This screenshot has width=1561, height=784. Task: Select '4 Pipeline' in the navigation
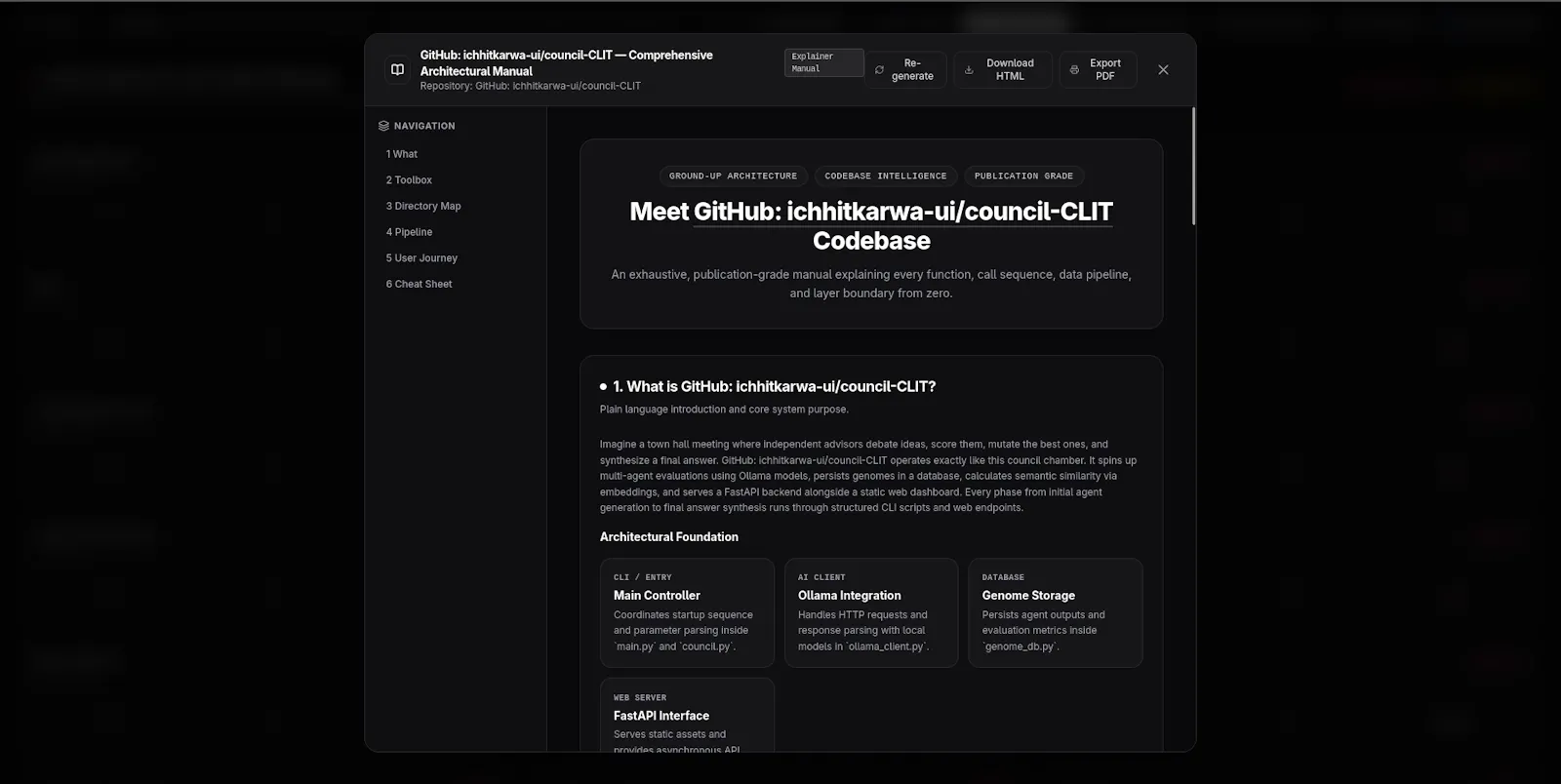[409, 232]
